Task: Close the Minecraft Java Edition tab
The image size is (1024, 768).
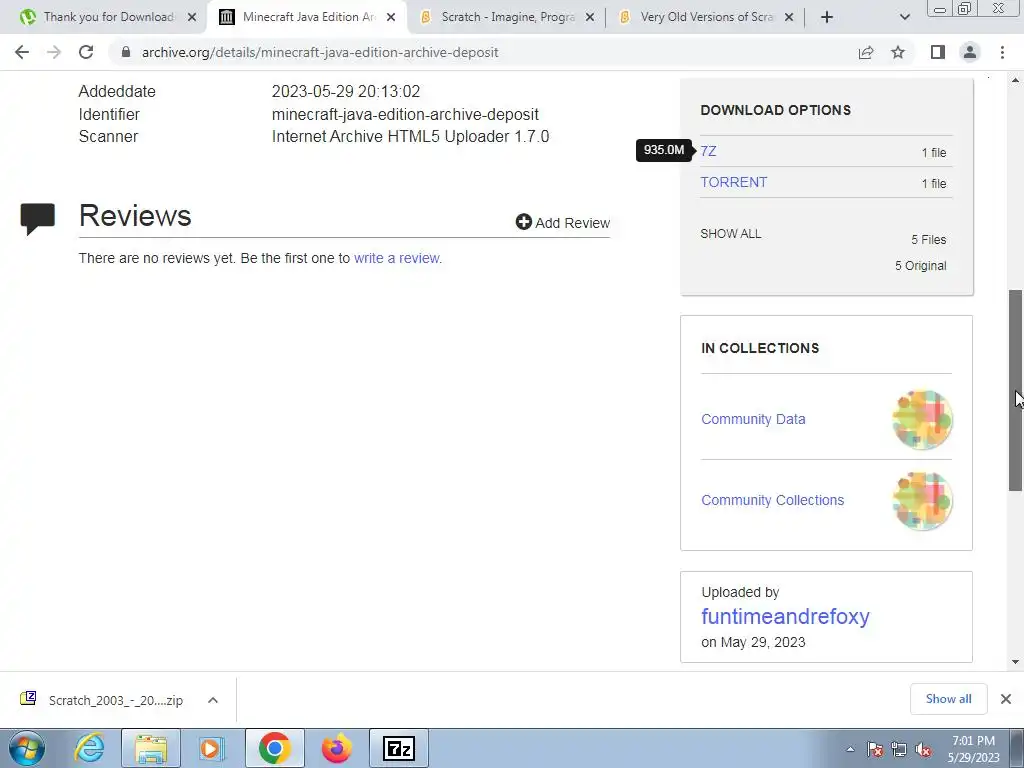Action: coord(391,18)
